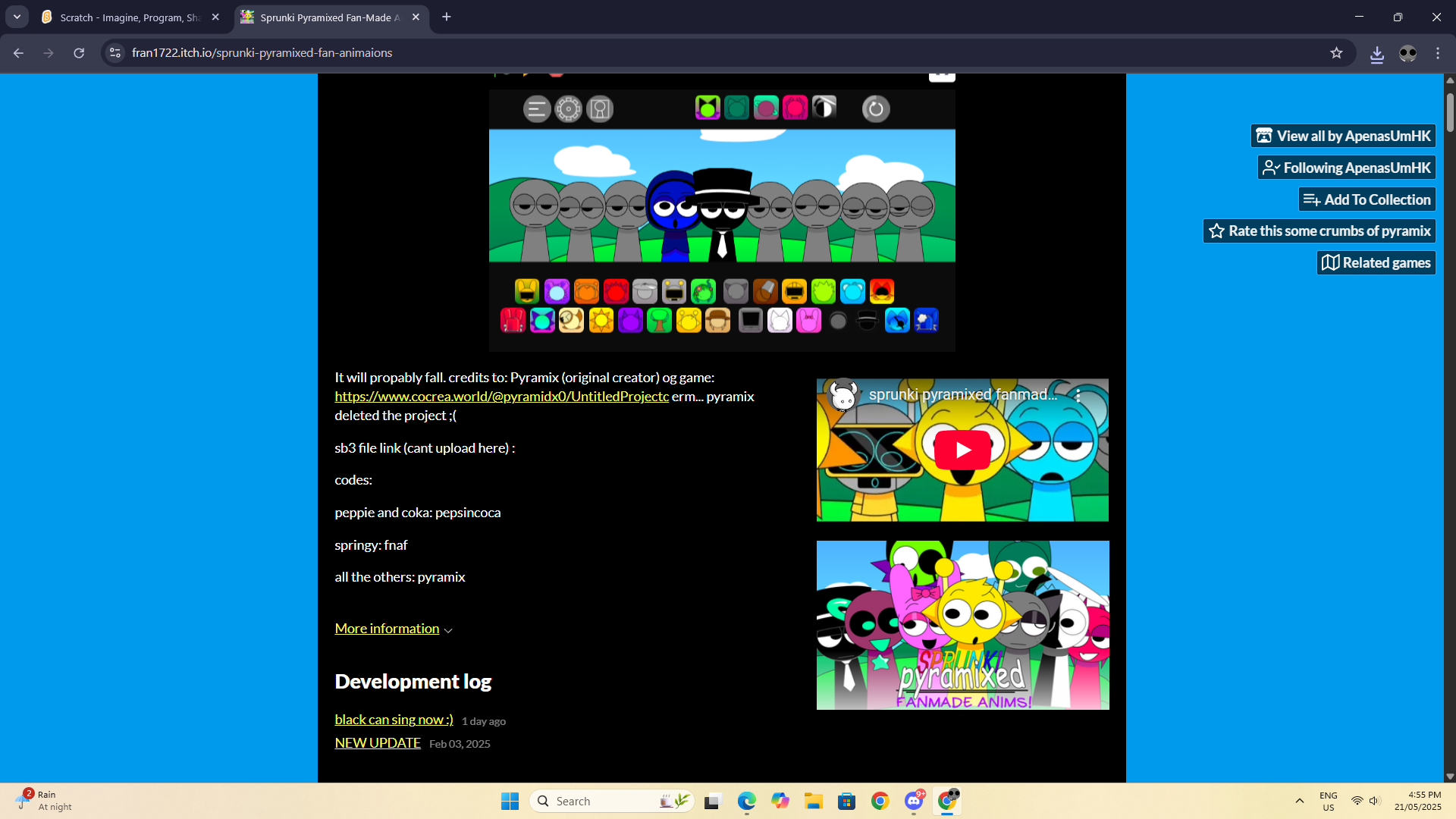Click the black top-hat character on stage
This screenshot has width=1456, height=819.
[723, 215]
